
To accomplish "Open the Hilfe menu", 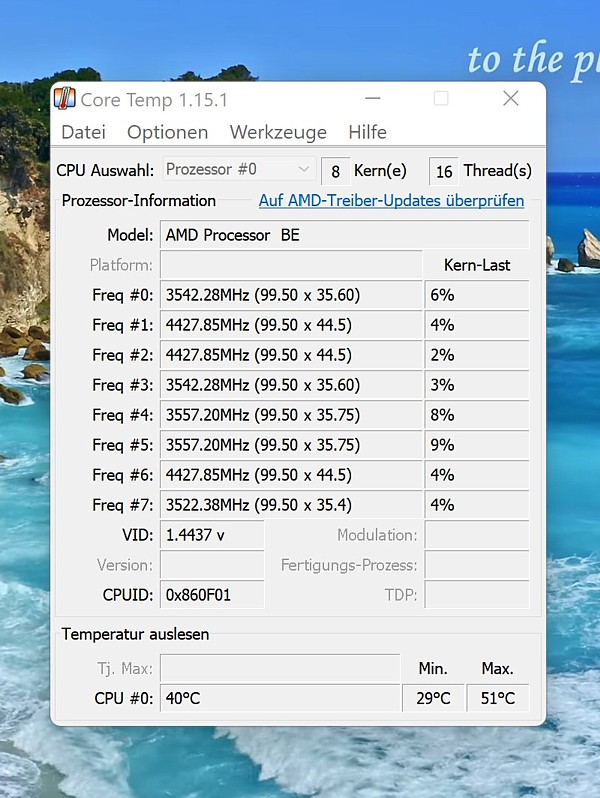I will (367, 132).
